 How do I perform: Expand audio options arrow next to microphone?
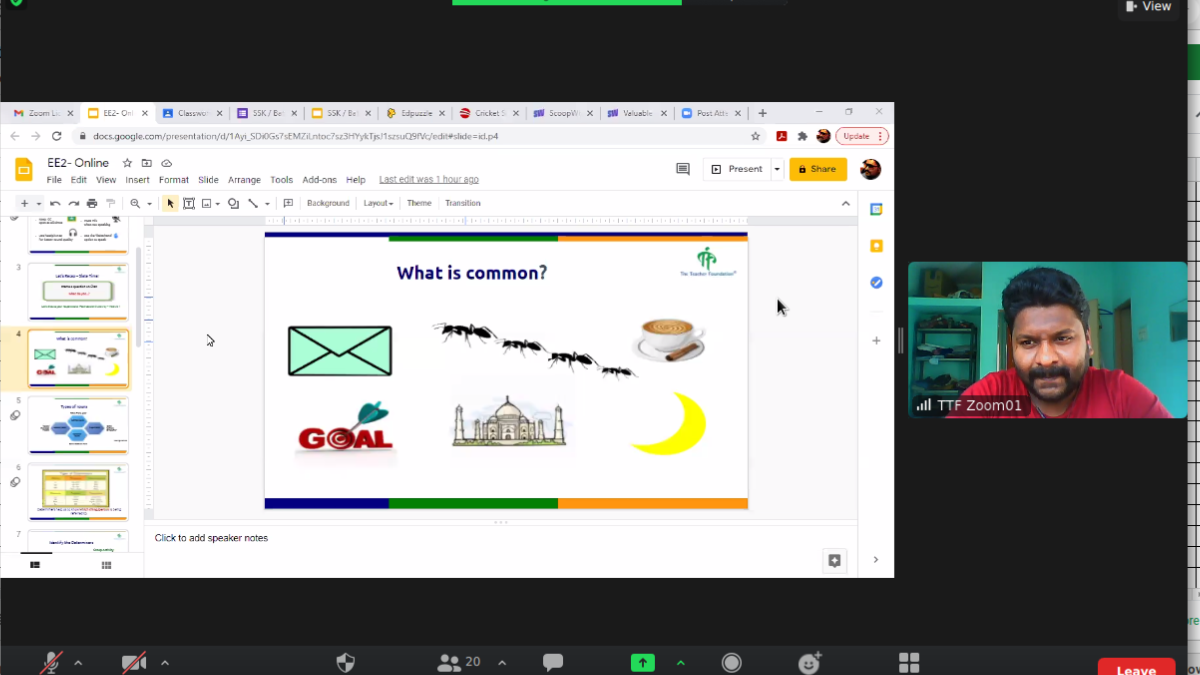point(78,663)
